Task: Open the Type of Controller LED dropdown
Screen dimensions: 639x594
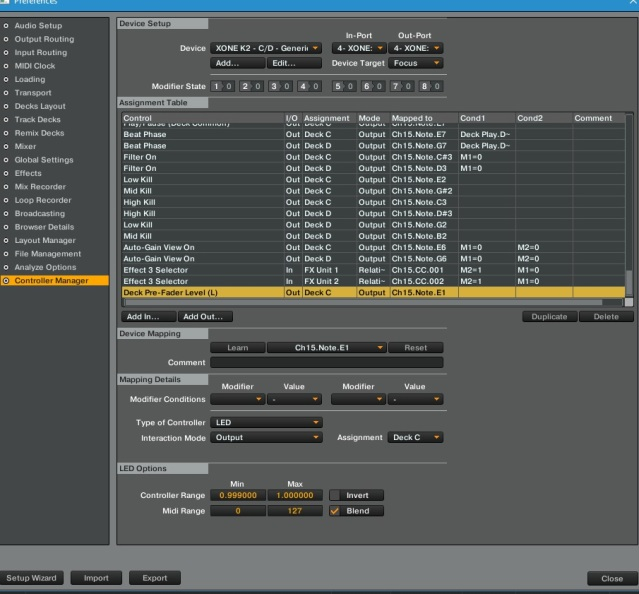Action: click(267, 423)
